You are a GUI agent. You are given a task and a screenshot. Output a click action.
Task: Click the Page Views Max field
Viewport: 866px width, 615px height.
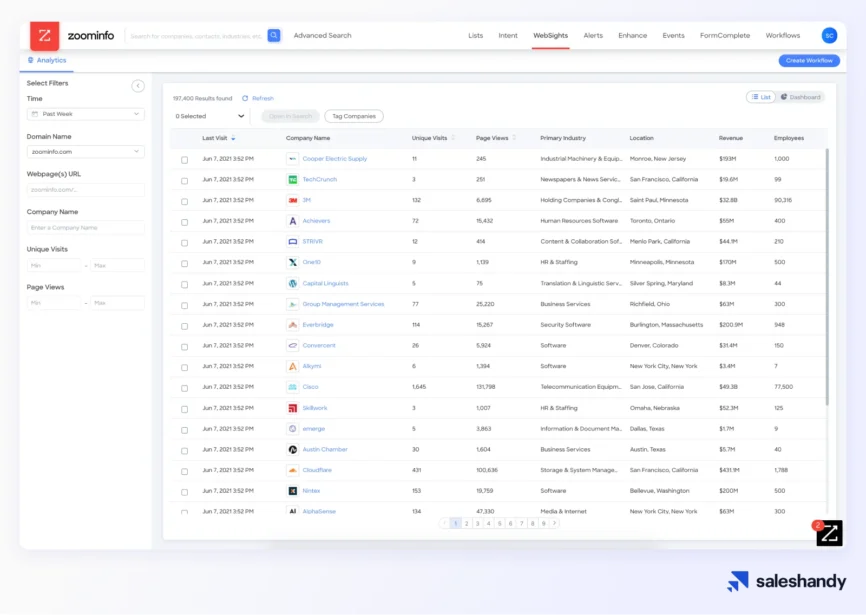pyautogui.click(x=118, y=303)
